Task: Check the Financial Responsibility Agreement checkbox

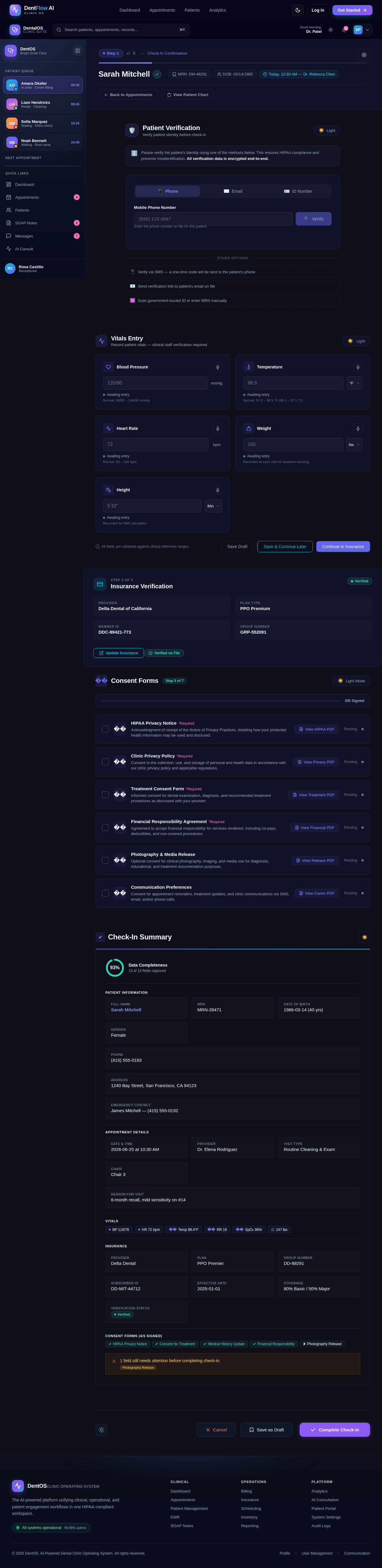Action: [x=105, y=828]
